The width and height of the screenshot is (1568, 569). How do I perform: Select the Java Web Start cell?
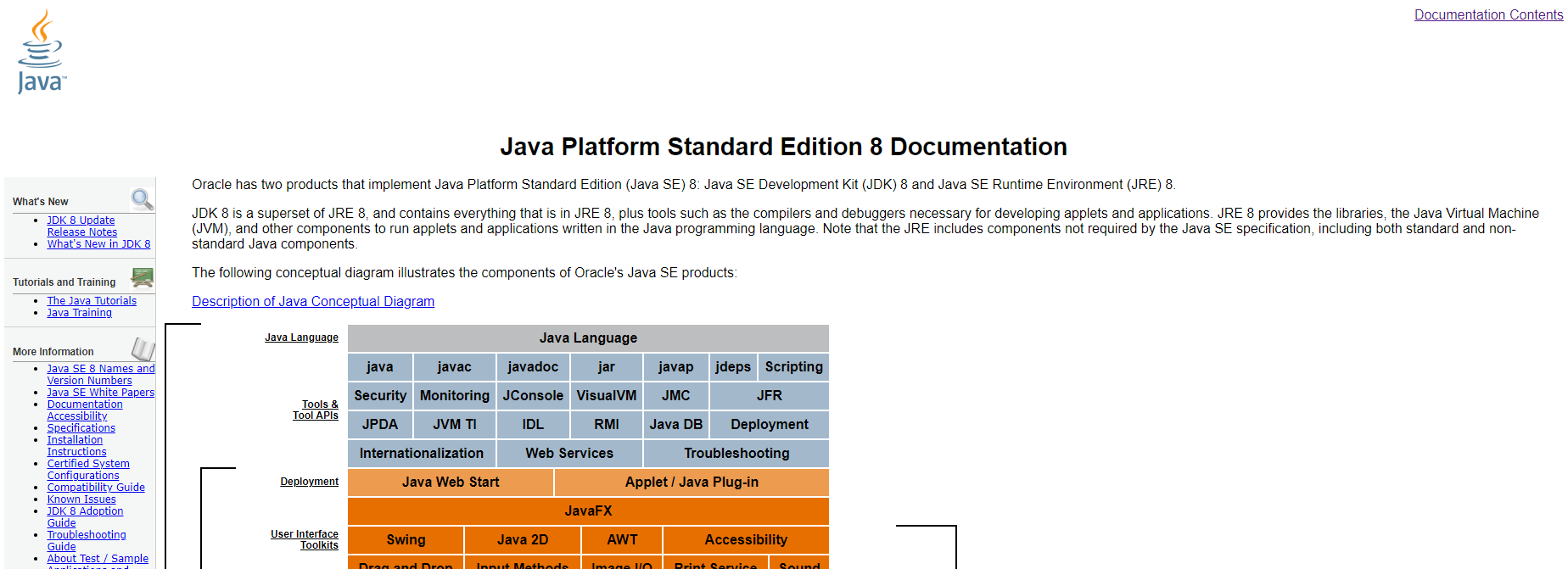point(451,482)
